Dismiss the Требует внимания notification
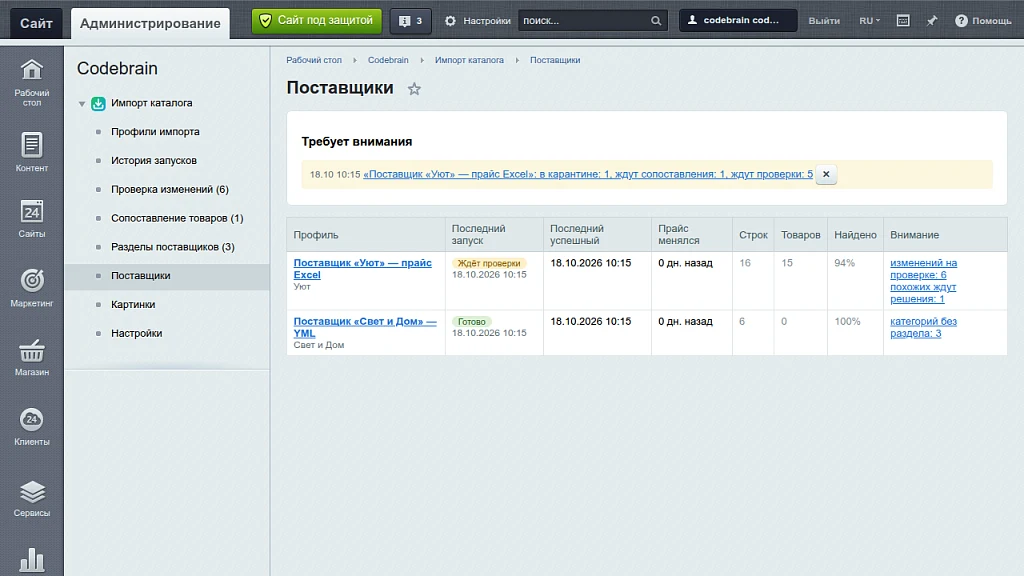This screenshot has width=1024, height=576. [x=826, y=174]
